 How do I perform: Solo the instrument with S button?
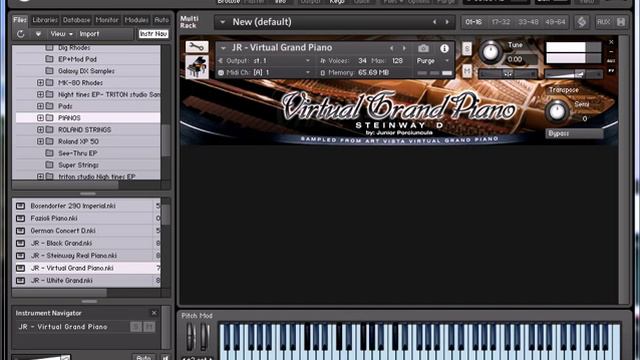click(x=467, y=49)
